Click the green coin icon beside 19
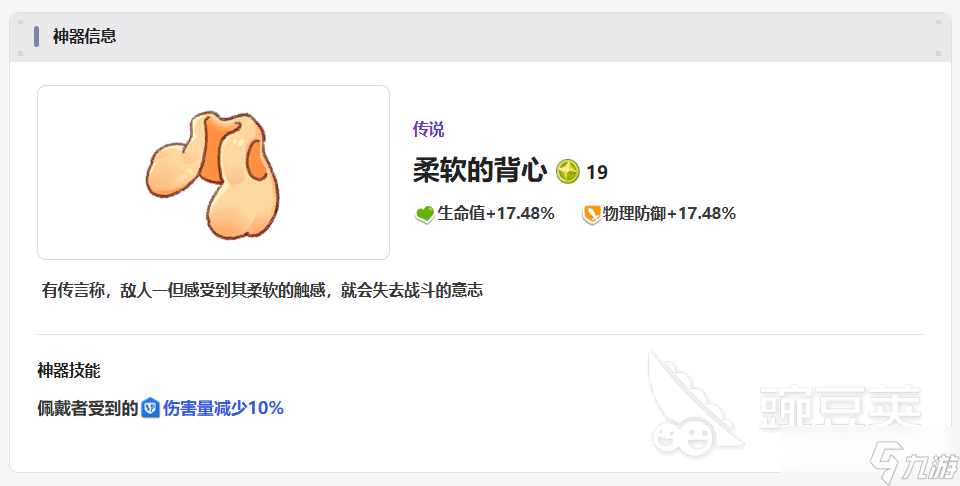 click(x=568, y=171)
